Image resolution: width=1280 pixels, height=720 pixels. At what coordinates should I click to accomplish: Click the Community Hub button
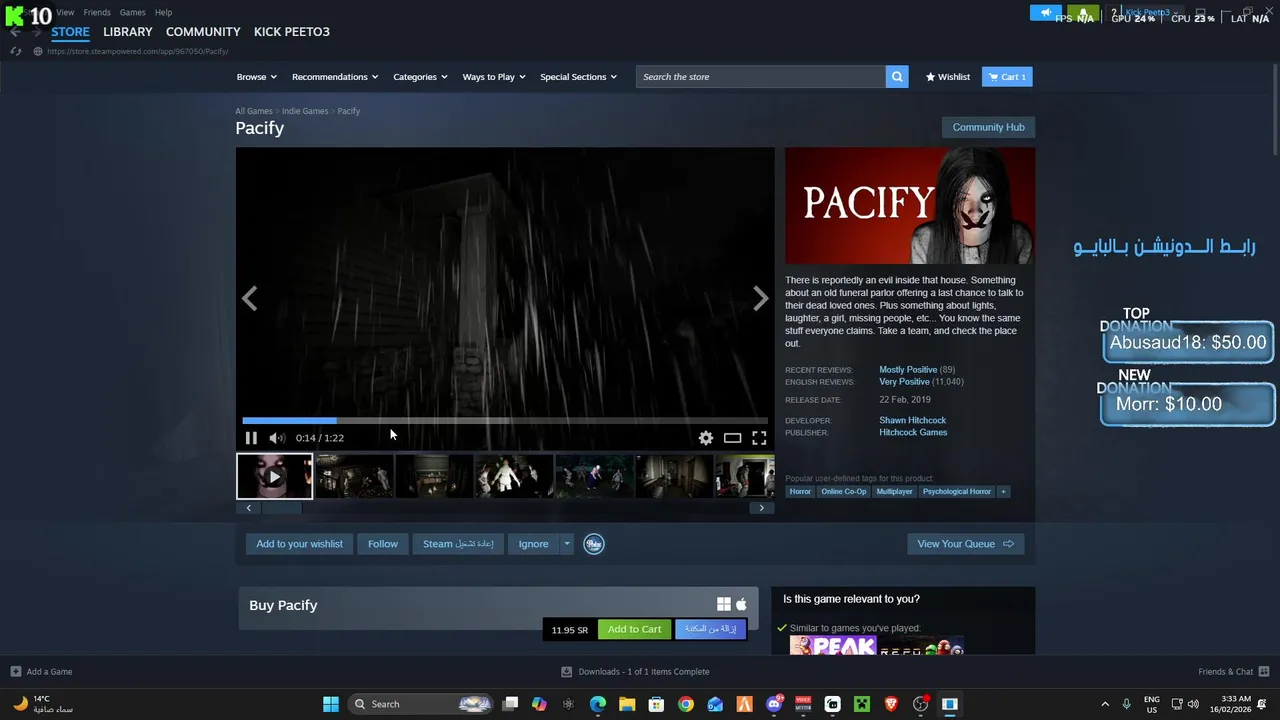tap(988, 127)
